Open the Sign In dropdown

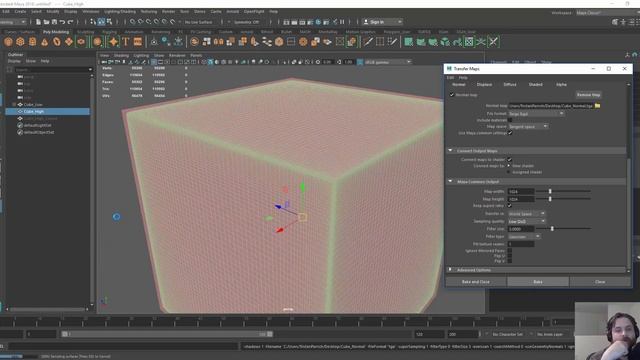click(x=382, y=22)
